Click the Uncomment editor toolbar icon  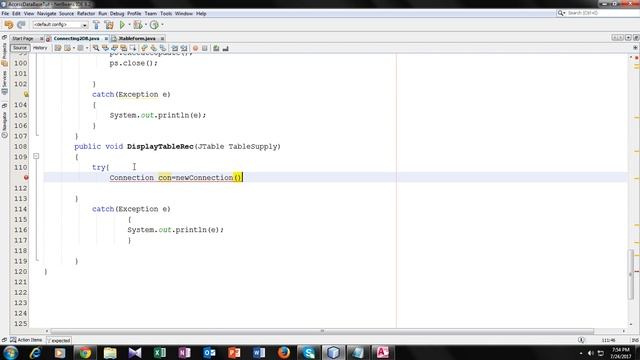coord(225,48)
